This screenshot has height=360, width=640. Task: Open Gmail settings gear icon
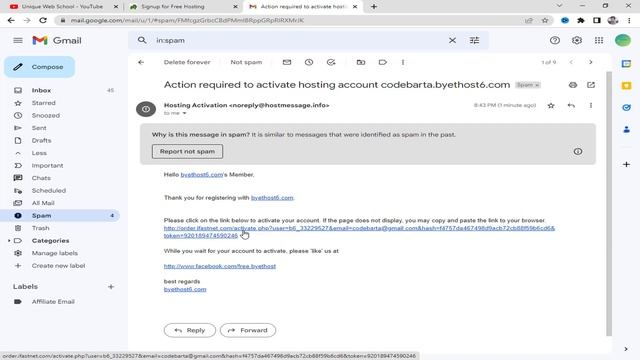pos(577,40)
